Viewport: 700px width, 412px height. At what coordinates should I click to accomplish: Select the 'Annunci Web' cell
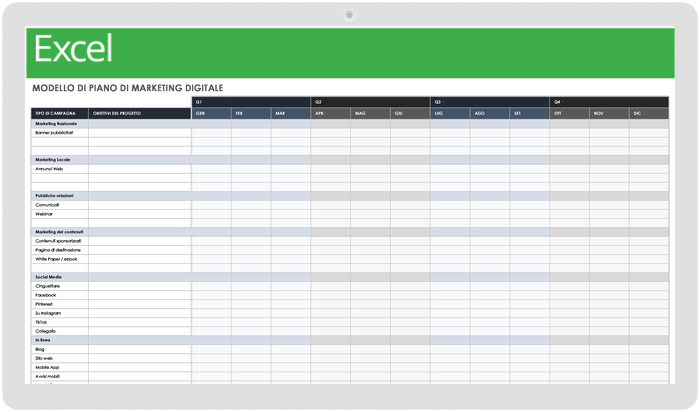tap(60, 169)
